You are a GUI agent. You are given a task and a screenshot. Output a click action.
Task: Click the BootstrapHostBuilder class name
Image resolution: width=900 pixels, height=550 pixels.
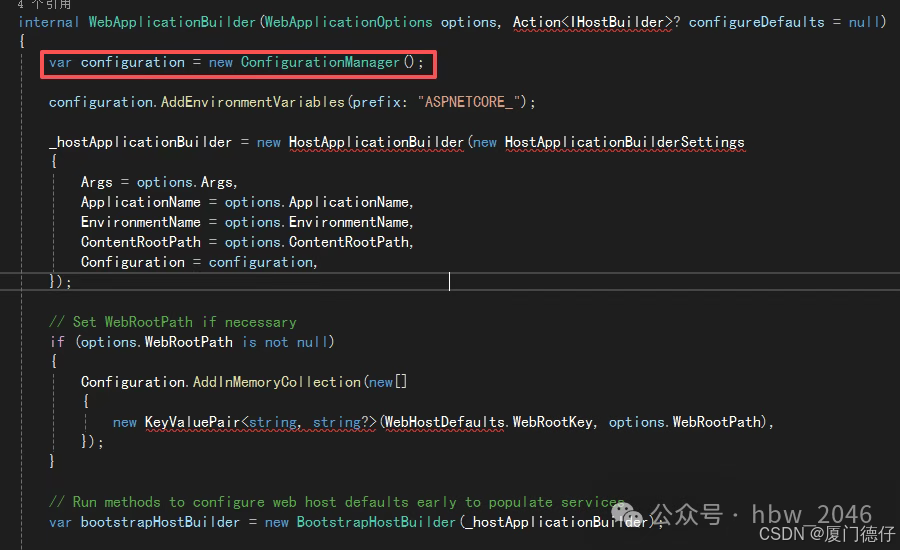pos(376,522)
